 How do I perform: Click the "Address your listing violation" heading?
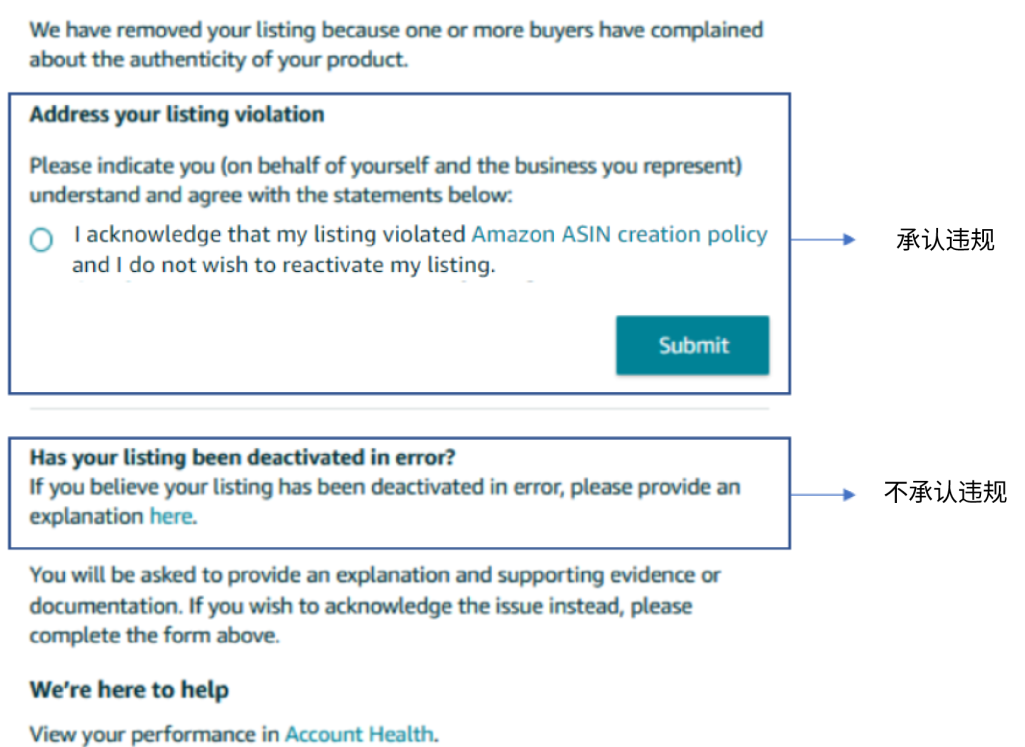(177, 115)
